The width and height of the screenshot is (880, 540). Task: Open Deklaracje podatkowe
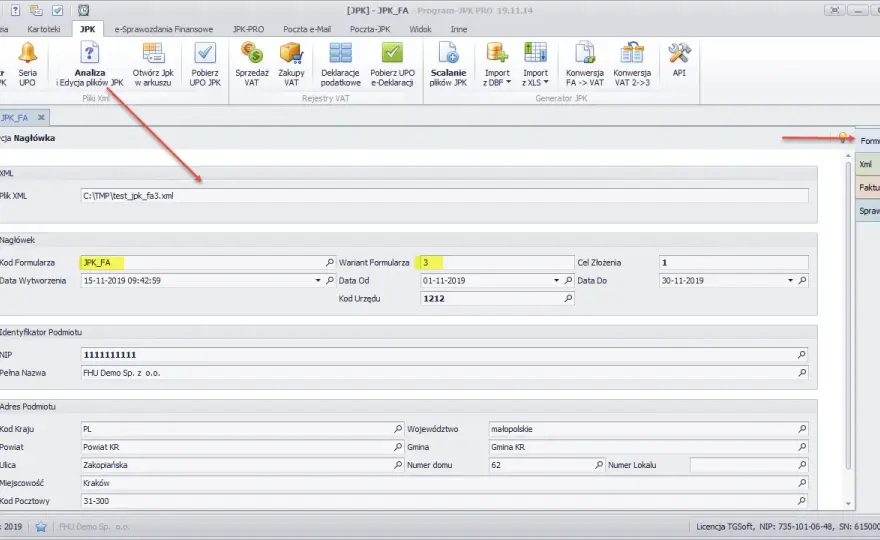[x=341, y=65]
